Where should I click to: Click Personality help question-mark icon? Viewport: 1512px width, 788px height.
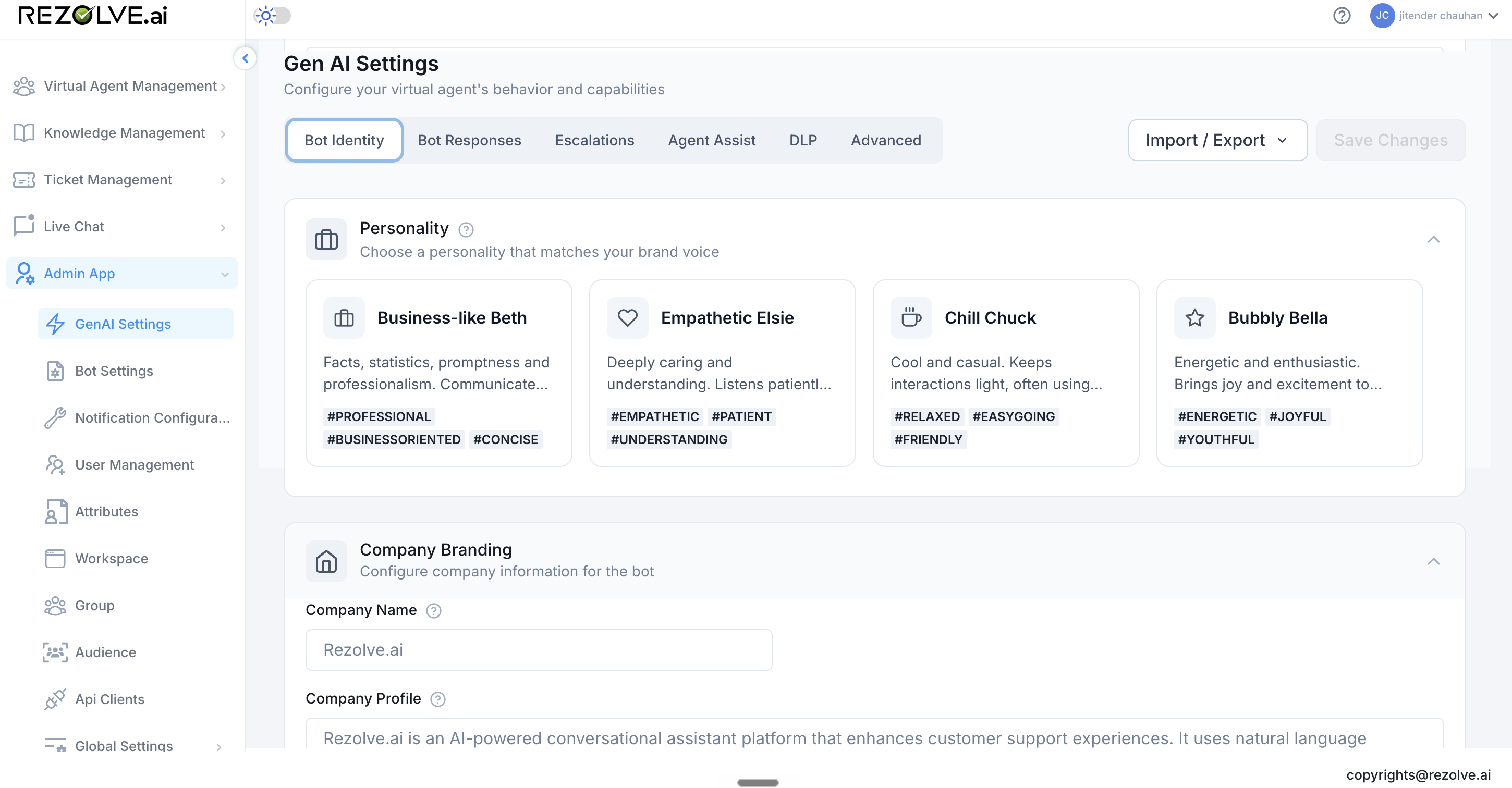tap(466, 229)
